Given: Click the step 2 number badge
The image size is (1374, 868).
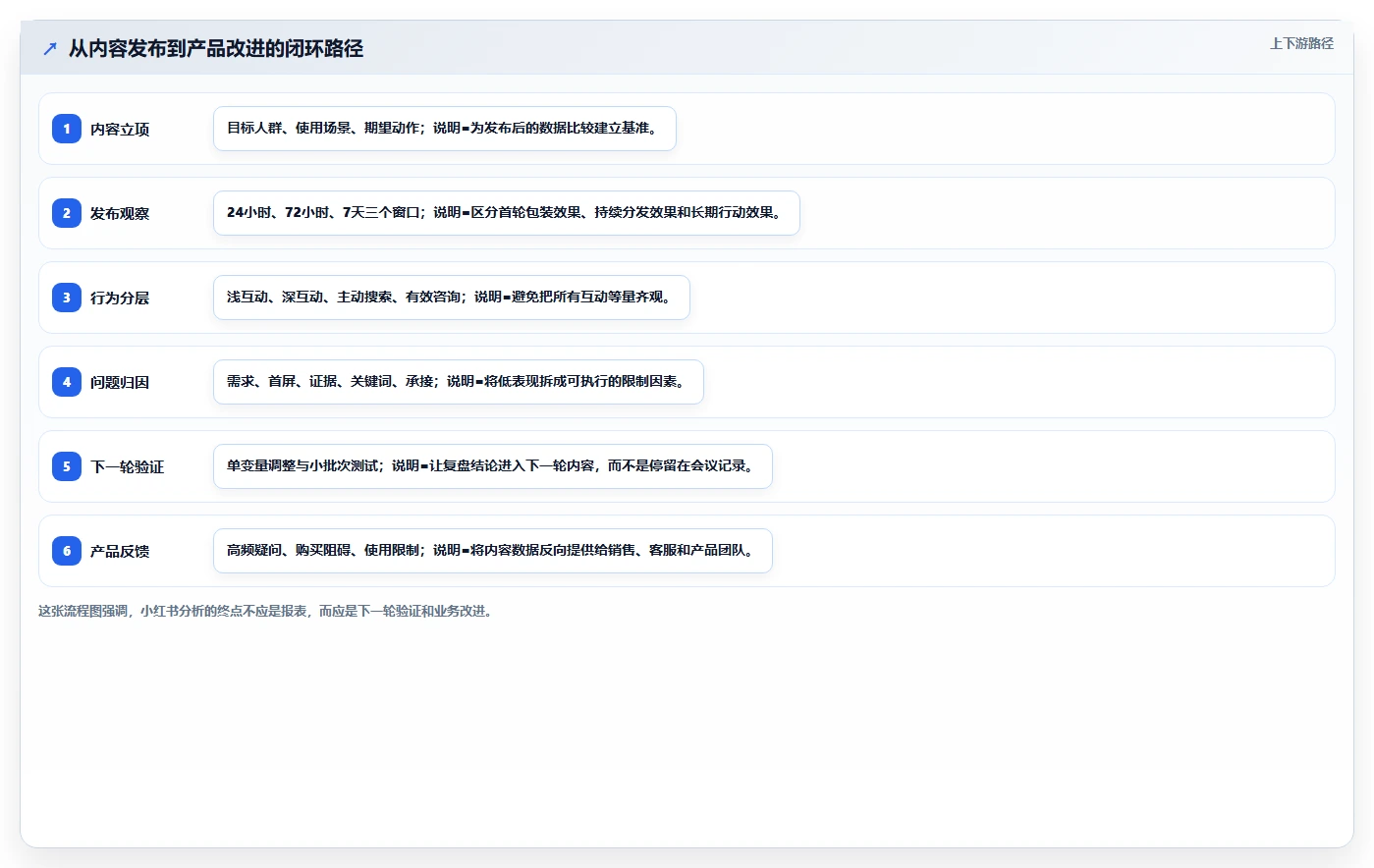Looking at the screenshot, I should tap(67, 213).
